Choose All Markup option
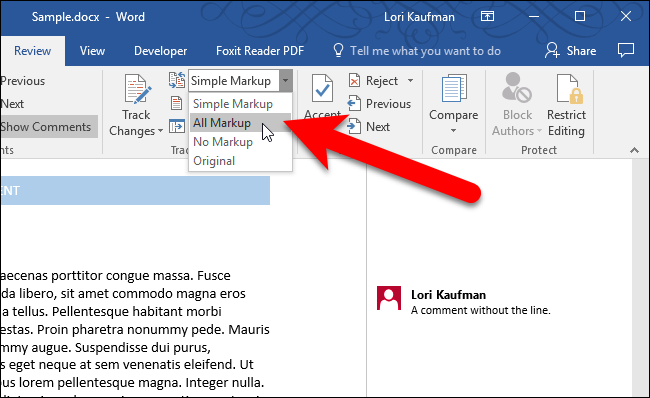The height and width of the screenshot is (398, 650). pyautogui.click(x=240, y=123)
